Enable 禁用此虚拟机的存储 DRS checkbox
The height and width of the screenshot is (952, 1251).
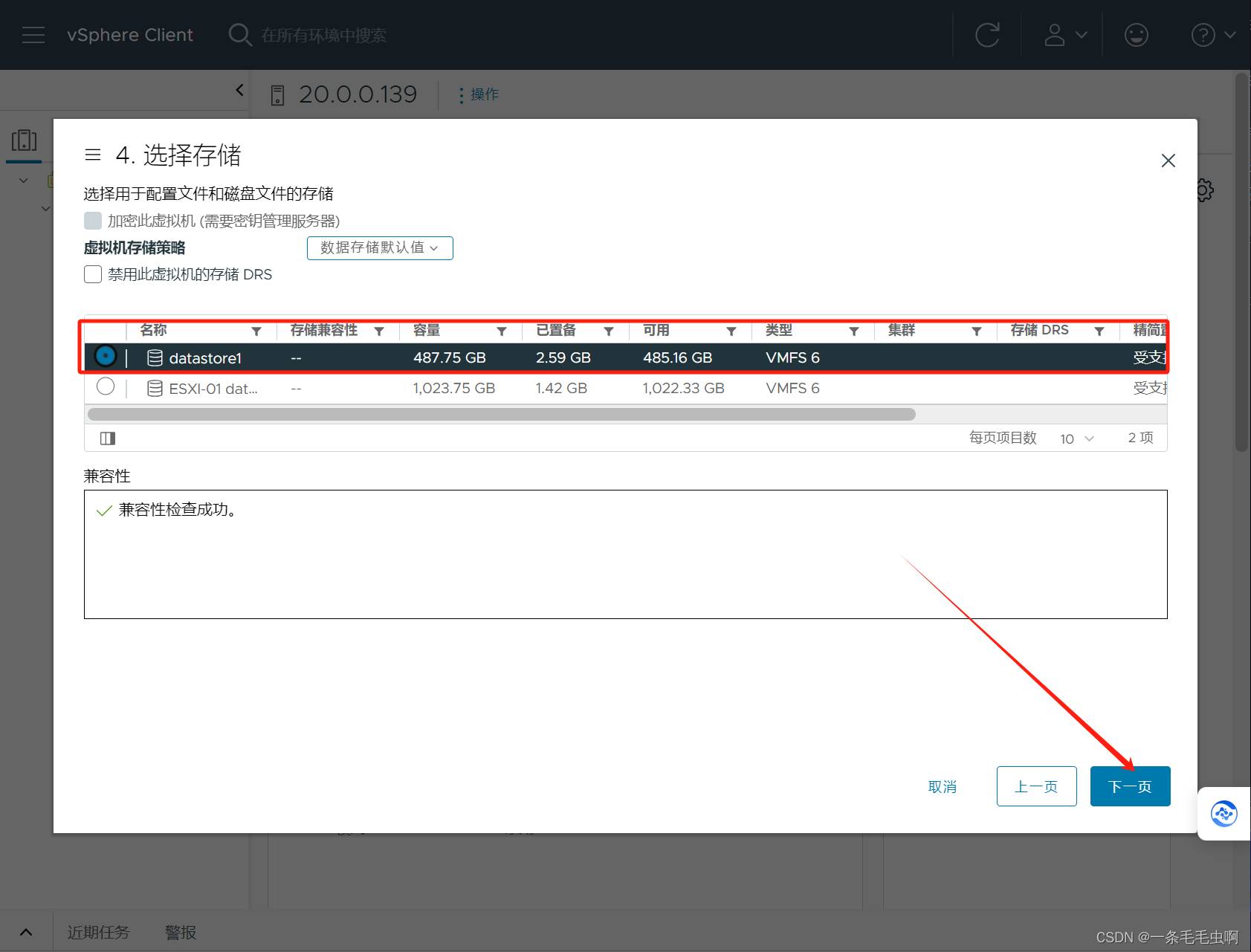93,274
